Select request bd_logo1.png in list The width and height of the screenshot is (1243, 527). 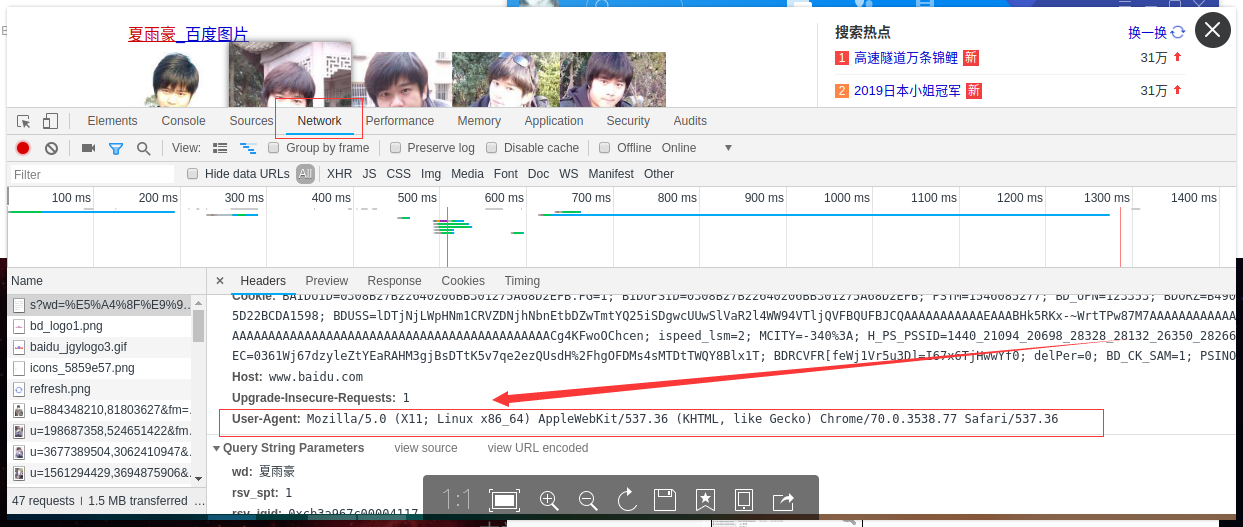101,326
